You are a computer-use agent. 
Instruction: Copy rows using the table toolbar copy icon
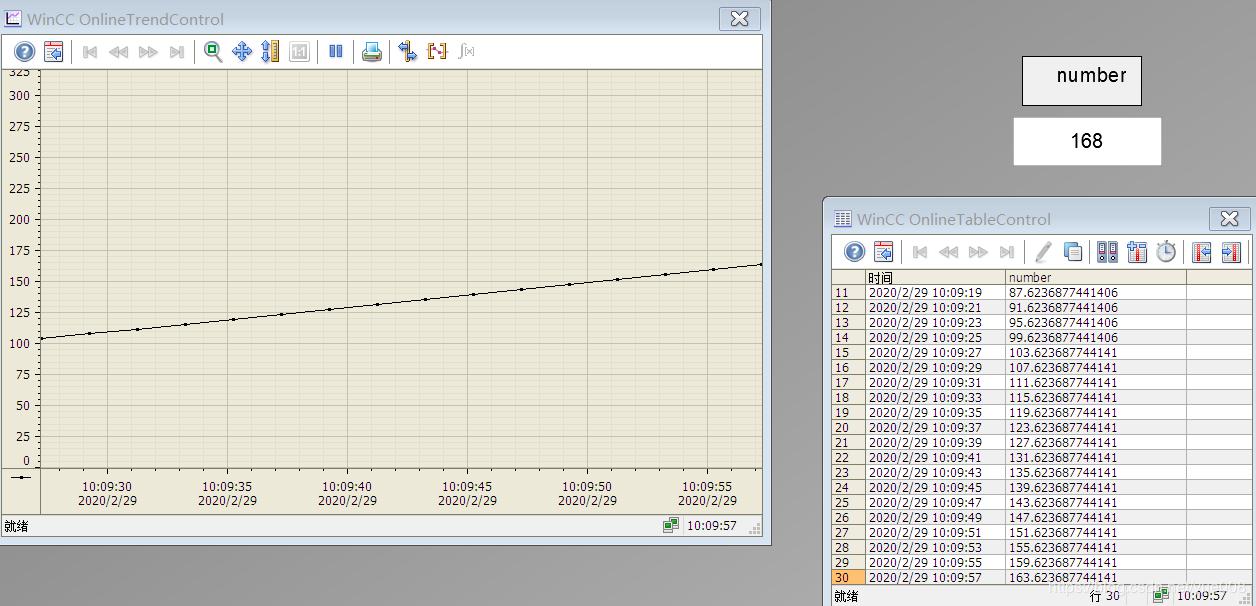(1072, 252)
